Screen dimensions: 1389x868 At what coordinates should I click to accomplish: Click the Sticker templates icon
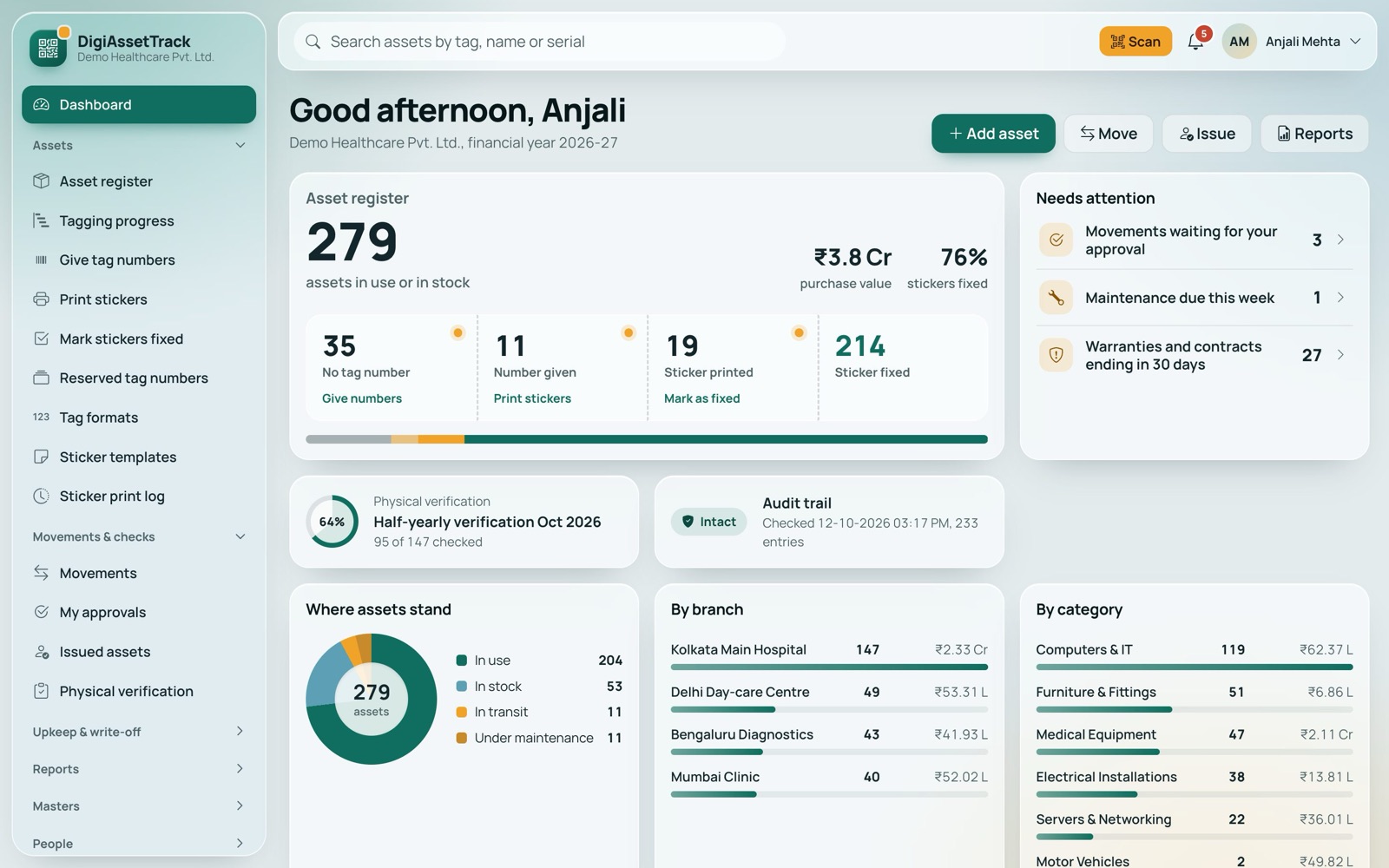pos(41,457)
